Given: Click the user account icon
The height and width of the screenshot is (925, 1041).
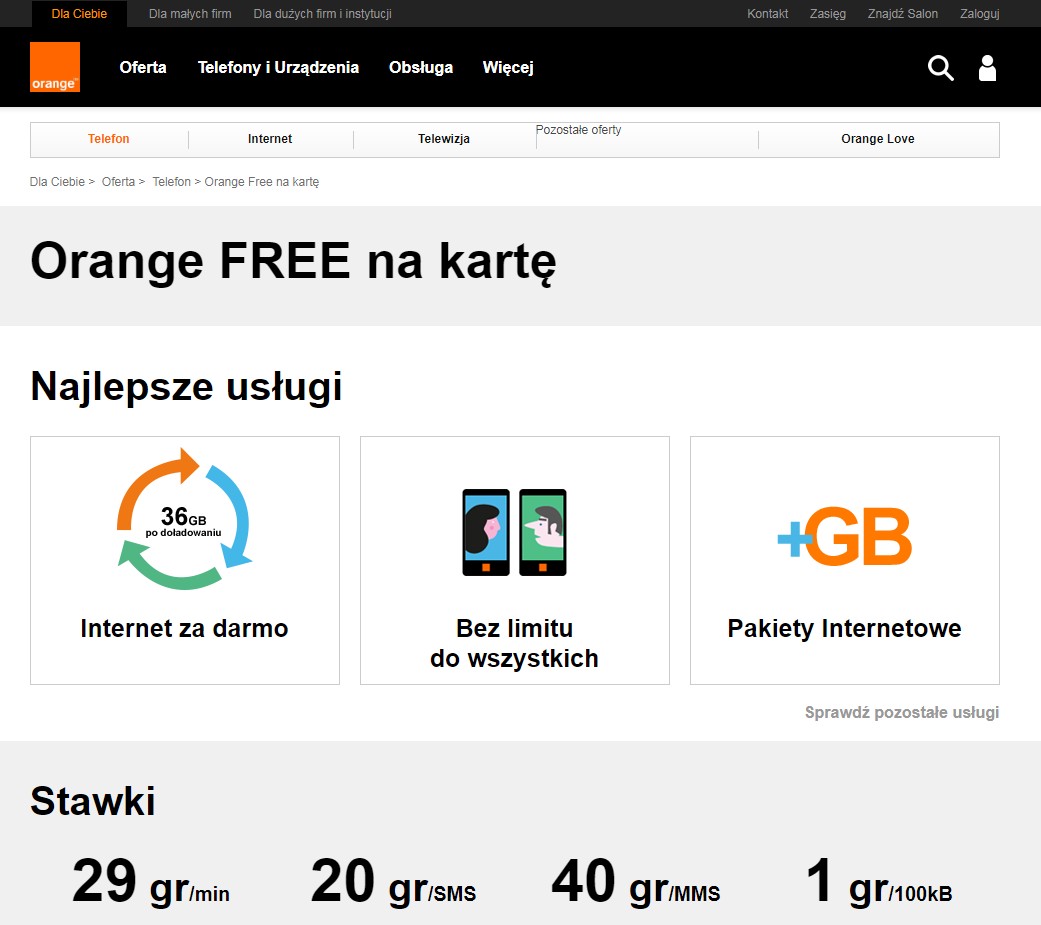Looking at the screenshot, I should click(987, 68).
